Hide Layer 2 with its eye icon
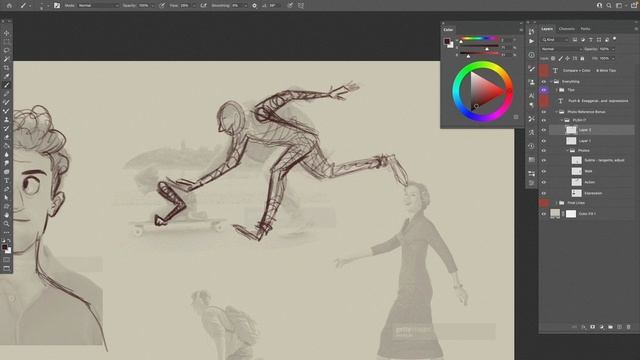This screenshot has width=640, height=360. pyautogui.click(x=544, y=130)
